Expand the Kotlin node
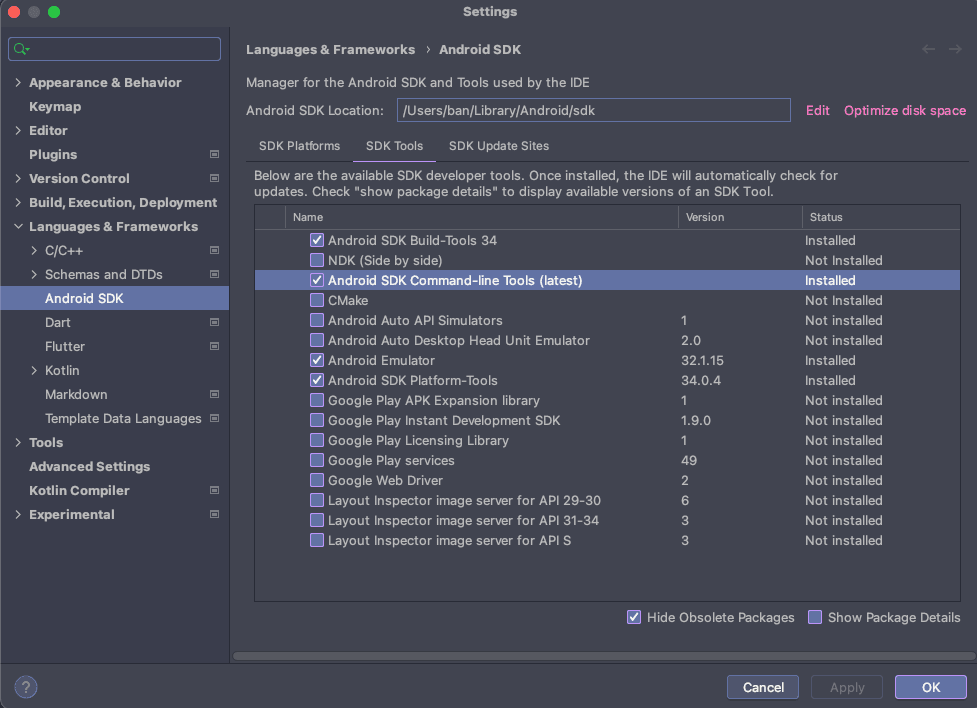977x708 pixels. pos(34,370)
